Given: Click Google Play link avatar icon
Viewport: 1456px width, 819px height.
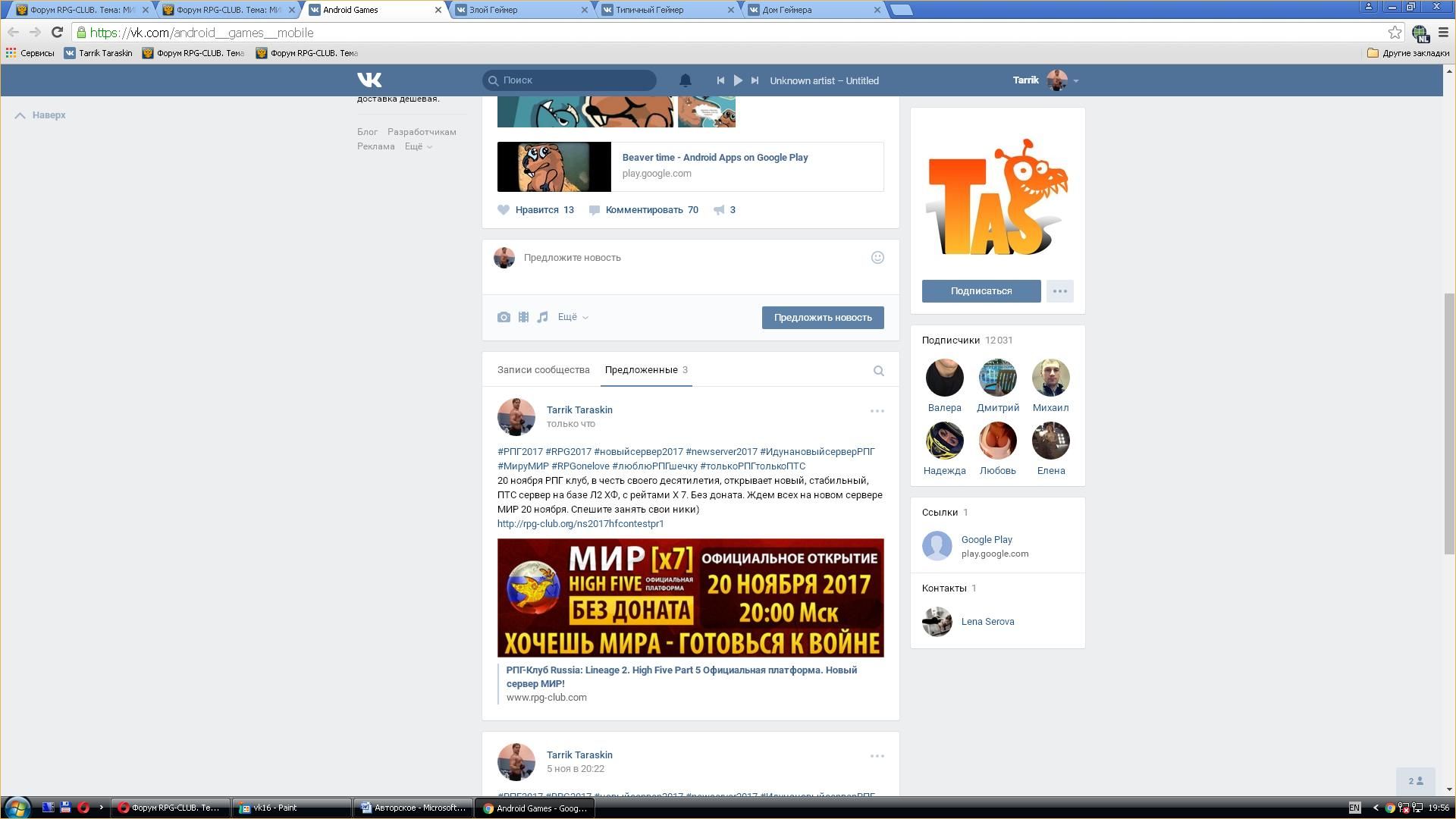Looking at the screenshot, I should [x=937, y=546].
